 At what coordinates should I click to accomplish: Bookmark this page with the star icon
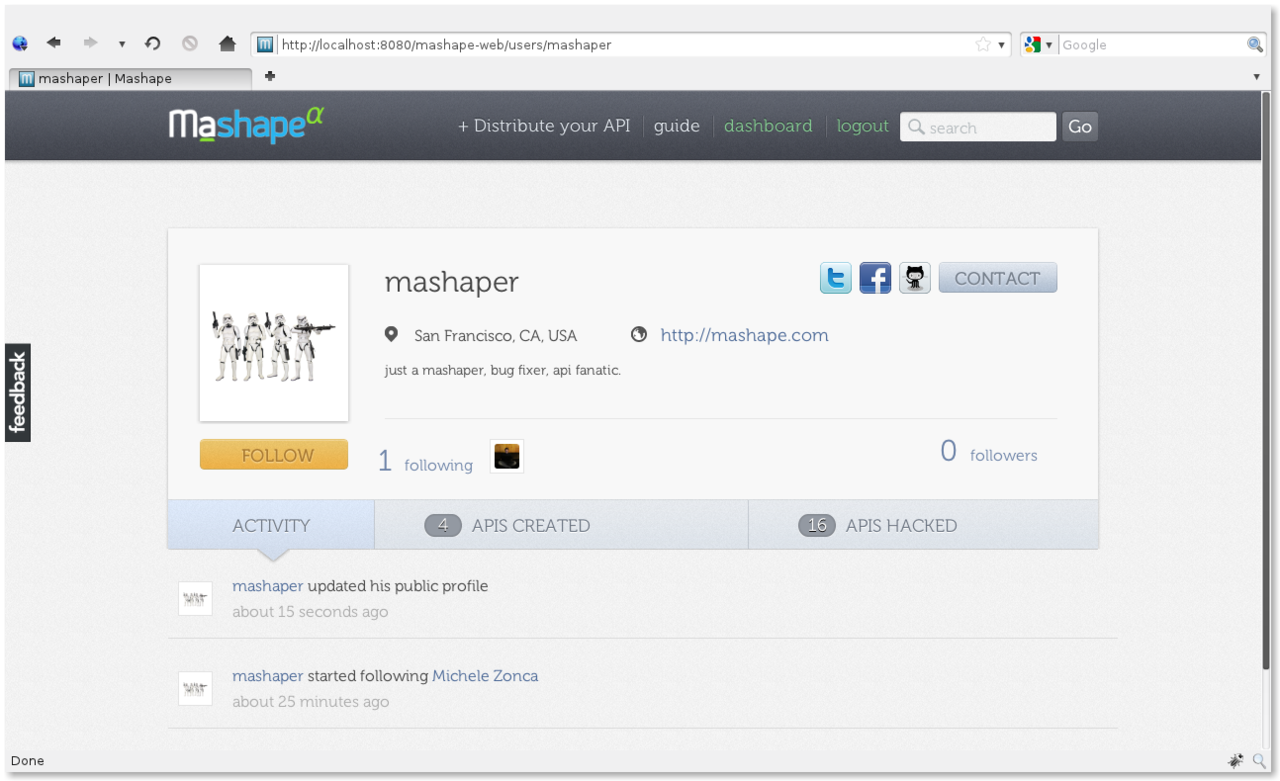(x=983, y=44)
